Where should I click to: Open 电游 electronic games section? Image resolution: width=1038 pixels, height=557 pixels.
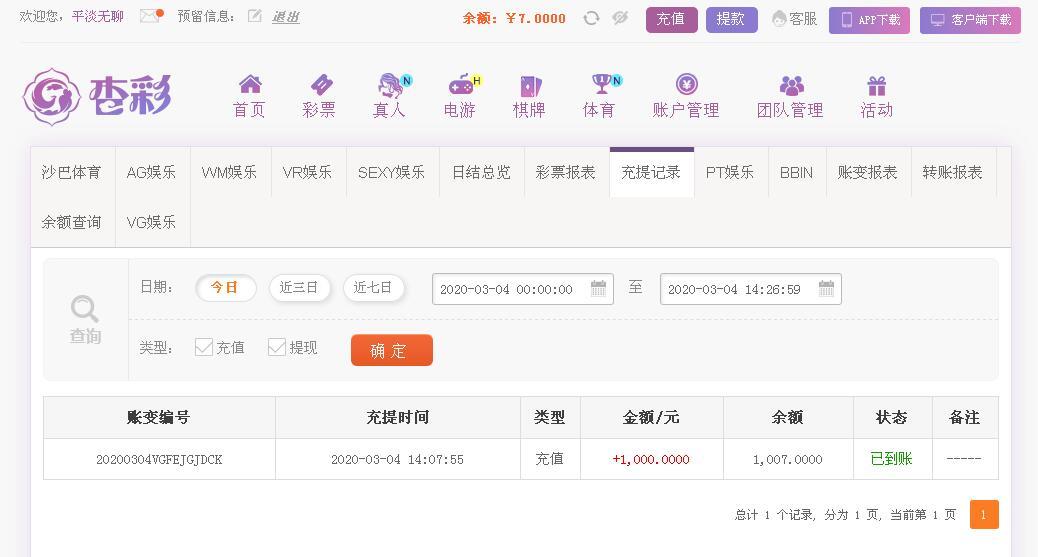pos(461,96)
